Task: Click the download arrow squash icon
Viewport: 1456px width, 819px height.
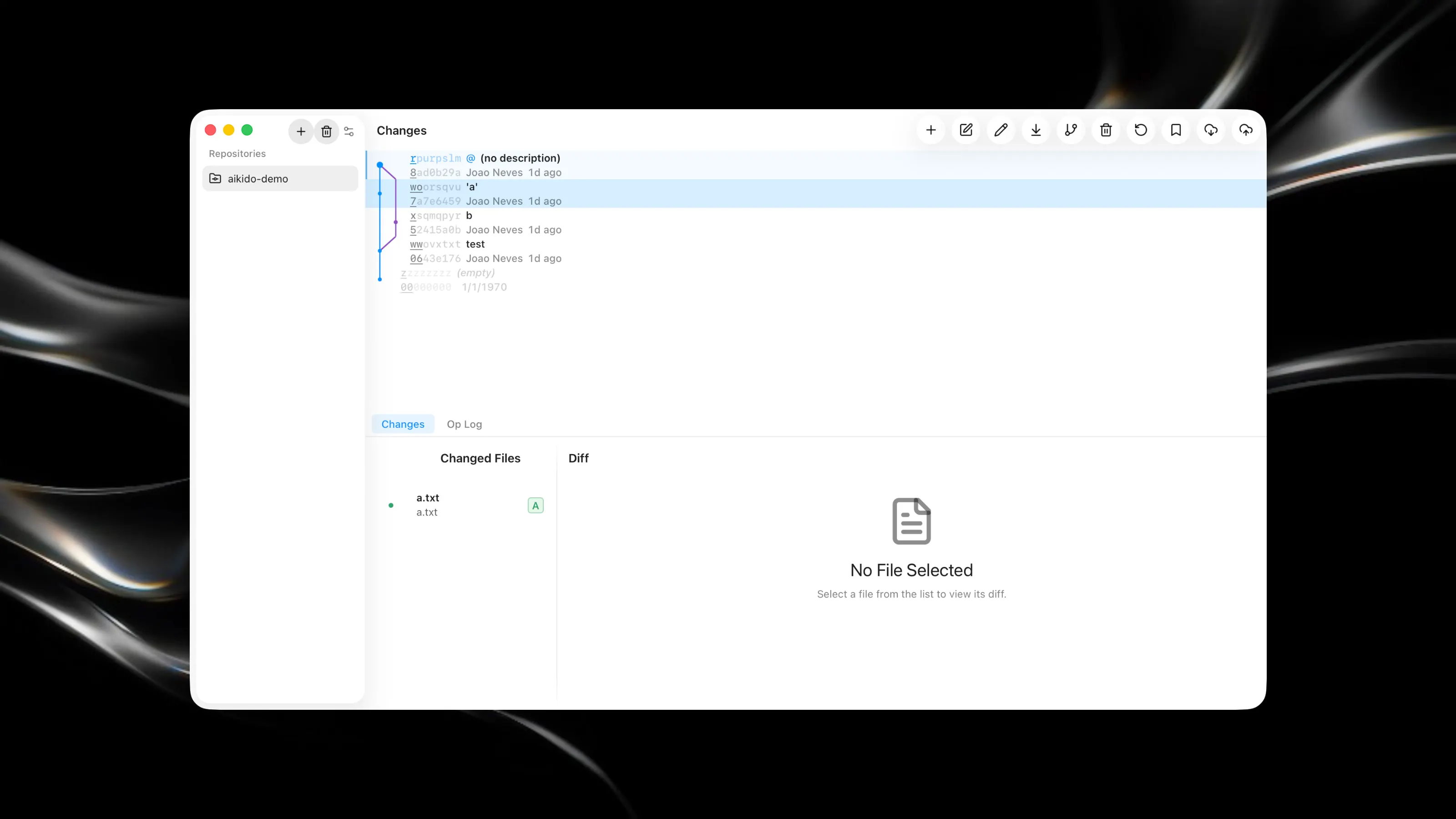Action: tap(1036, 130)
